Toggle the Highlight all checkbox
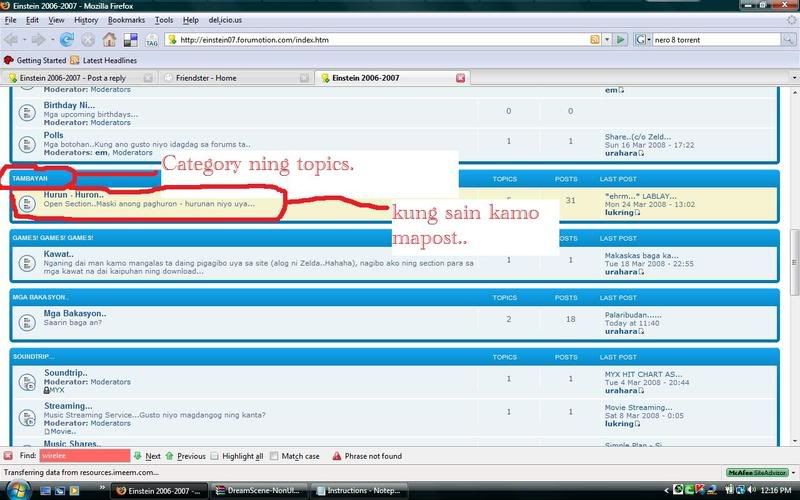 tap(215, 456)
